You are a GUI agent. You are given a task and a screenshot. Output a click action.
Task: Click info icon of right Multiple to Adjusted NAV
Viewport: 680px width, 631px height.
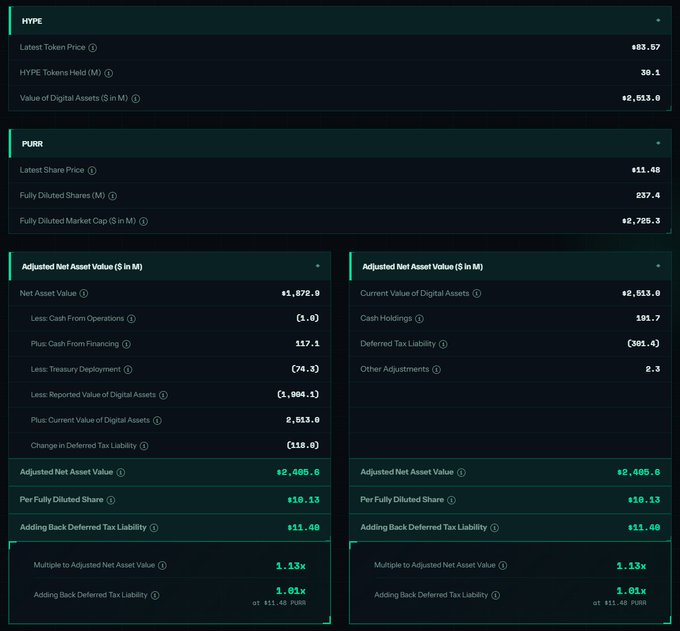click(503, 566)
